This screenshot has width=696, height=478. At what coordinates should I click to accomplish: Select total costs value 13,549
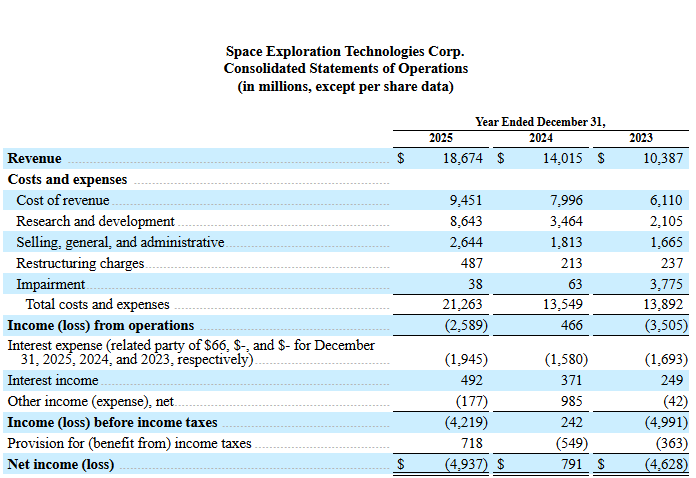(562, 304)
